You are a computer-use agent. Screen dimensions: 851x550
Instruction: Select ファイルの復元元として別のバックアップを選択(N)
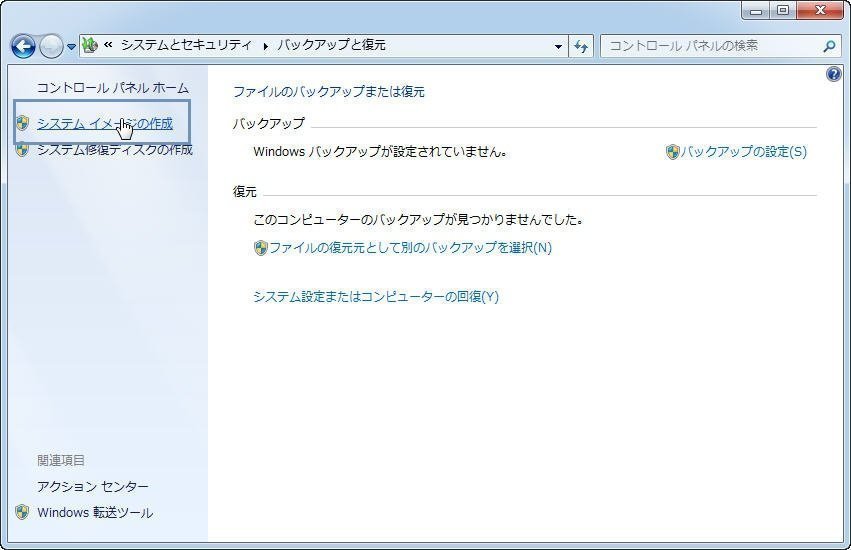pos(410,248)
